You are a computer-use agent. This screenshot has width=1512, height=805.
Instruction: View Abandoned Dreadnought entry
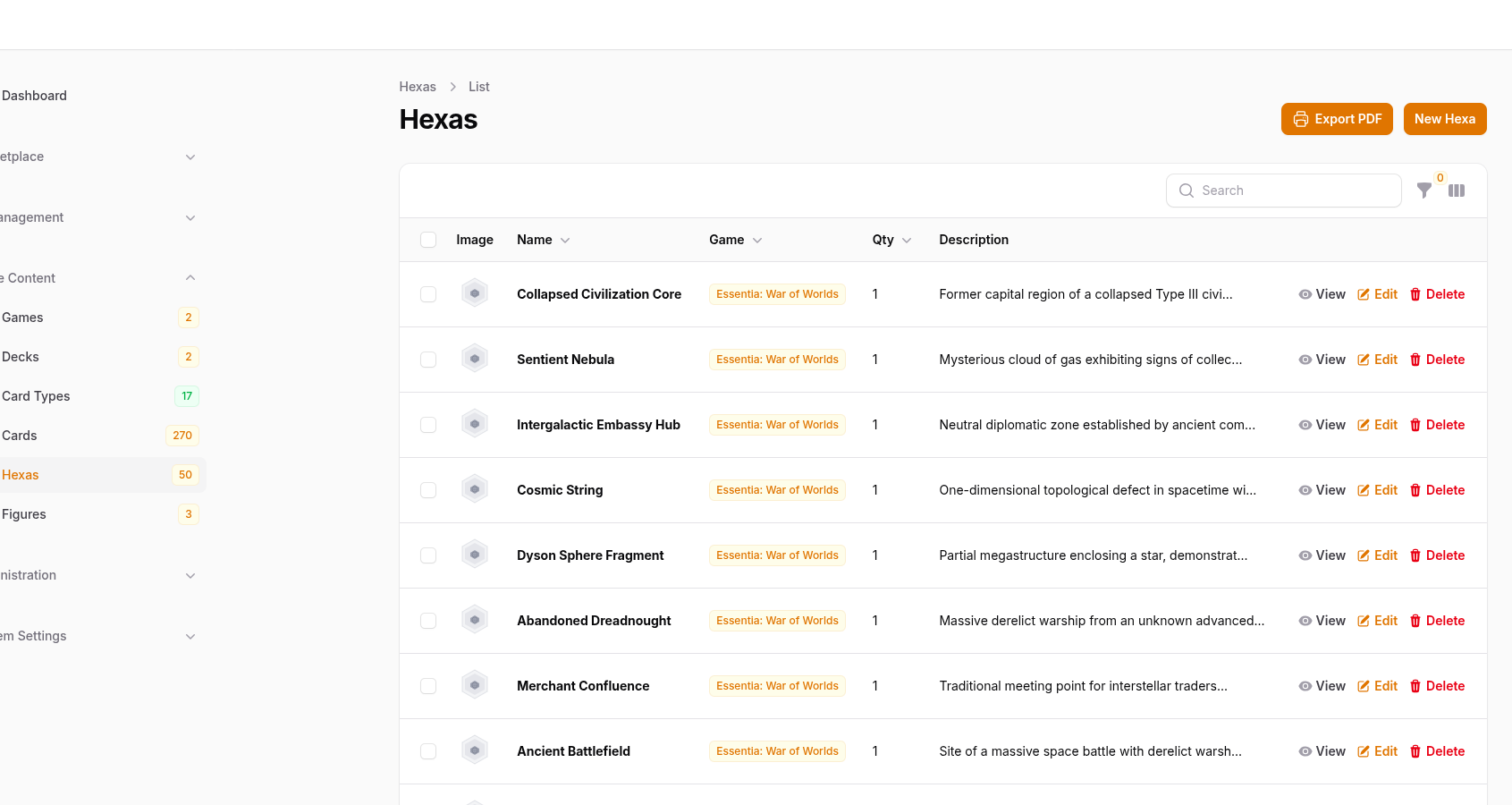(1322, 621)
